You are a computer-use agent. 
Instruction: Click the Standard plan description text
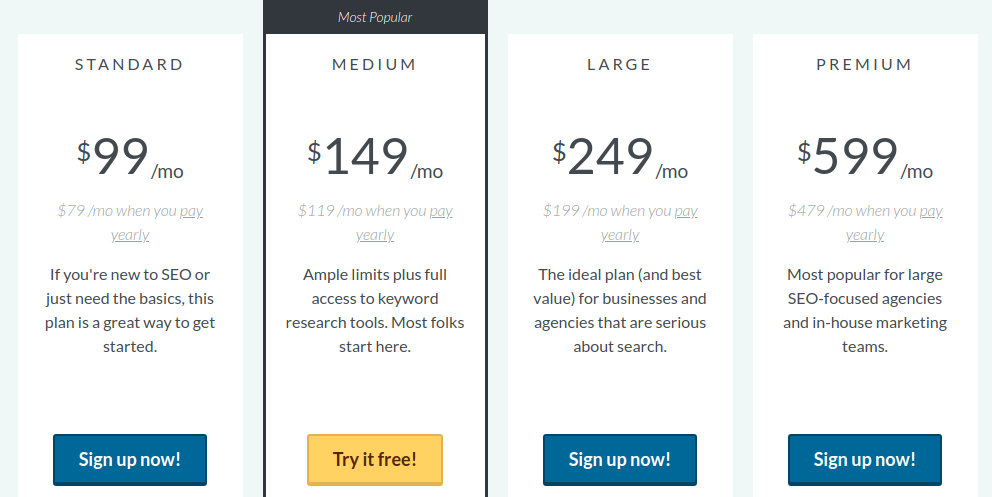click(x=130, y=310)
